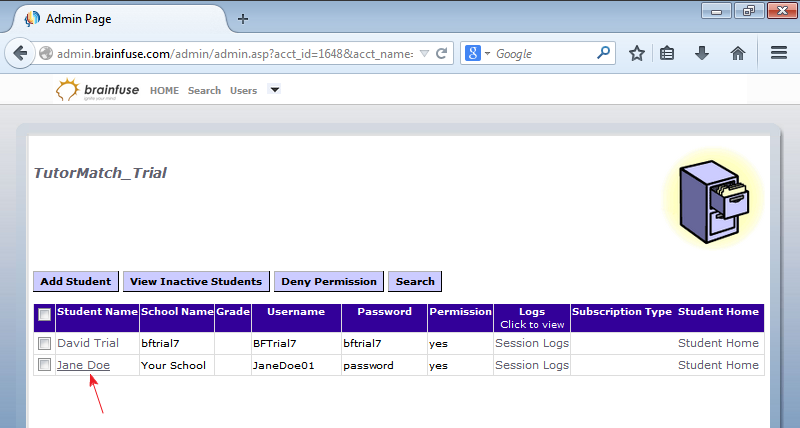Expand the dropdown arrow next to Users
The width and height of the screenshot is (800, 428).
click(274, 90)
